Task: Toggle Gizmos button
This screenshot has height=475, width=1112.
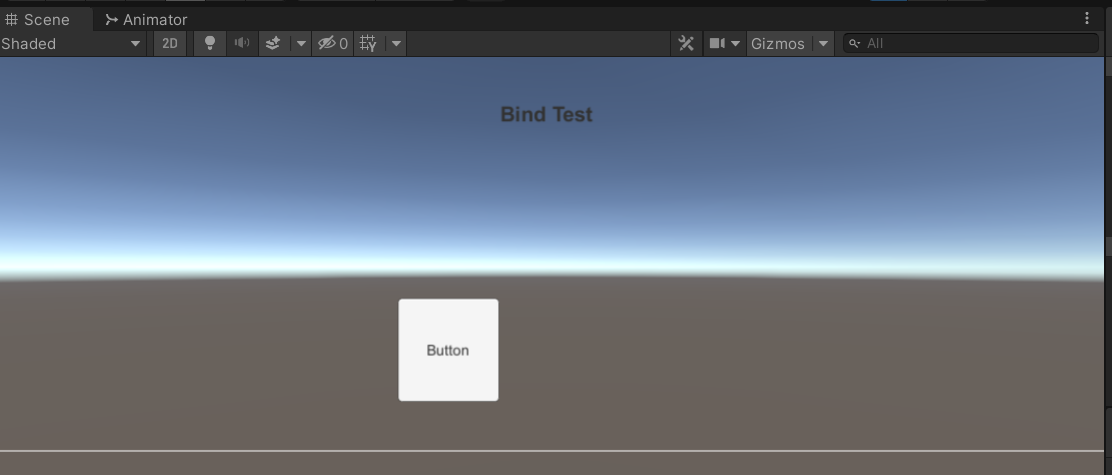Action: tap(778, 43)
